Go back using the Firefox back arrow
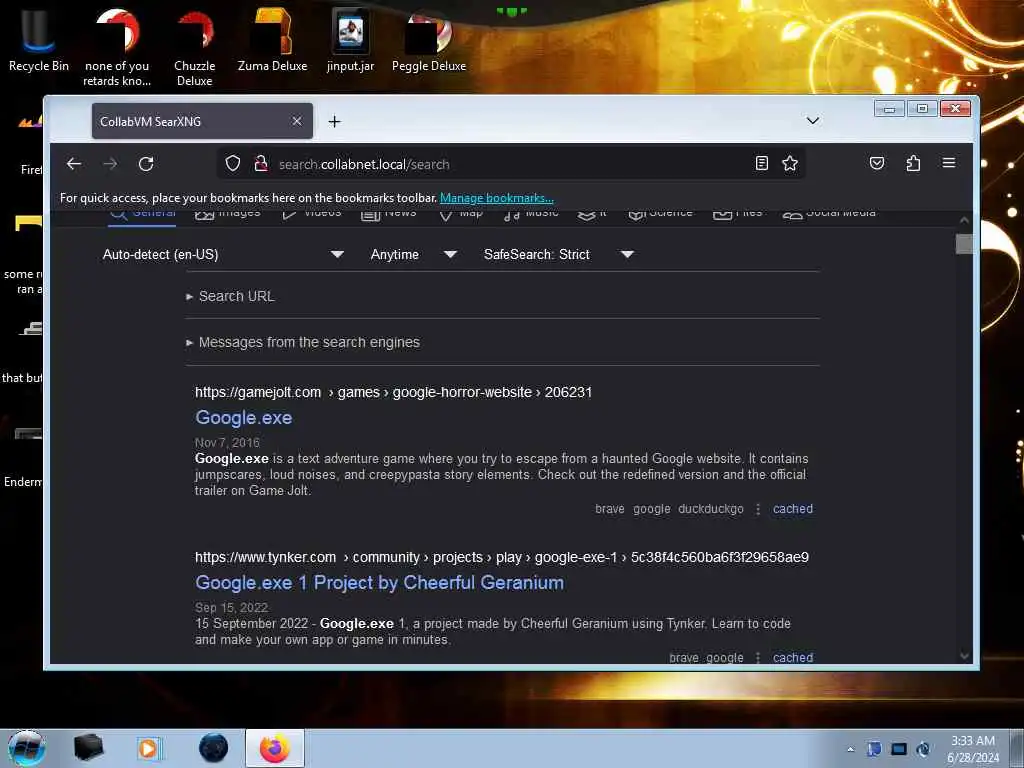 (74, 164)
